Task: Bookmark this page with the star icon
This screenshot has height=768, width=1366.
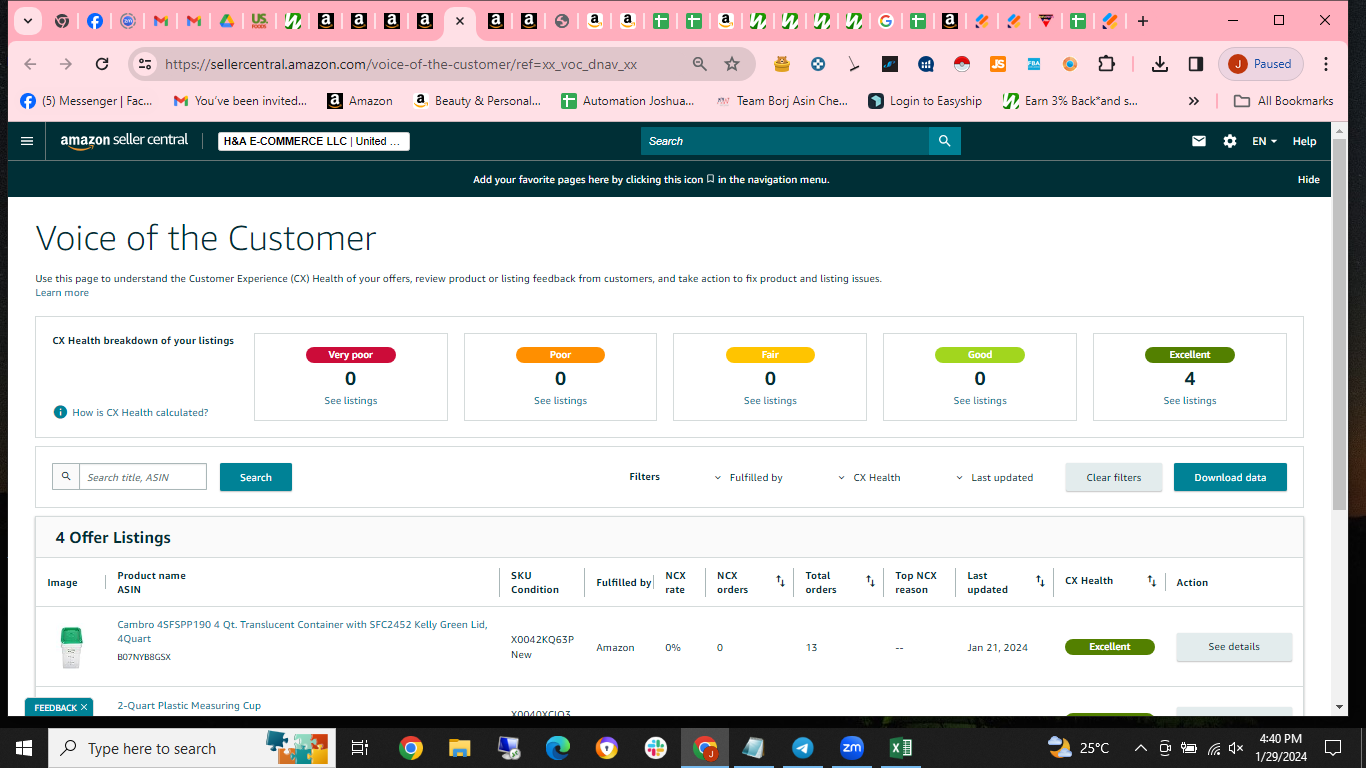Action: tap(732, 64)
